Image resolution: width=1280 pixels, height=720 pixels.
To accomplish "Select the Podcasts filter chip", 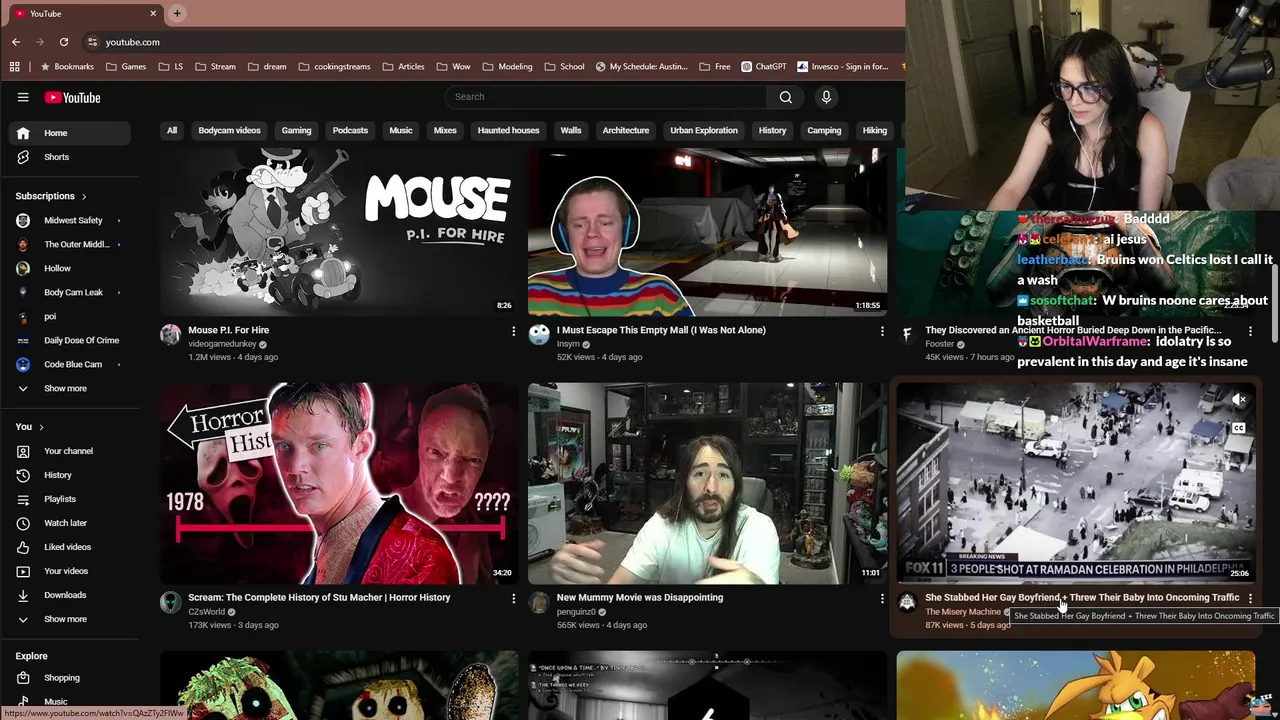I will (x=350, y=130).
